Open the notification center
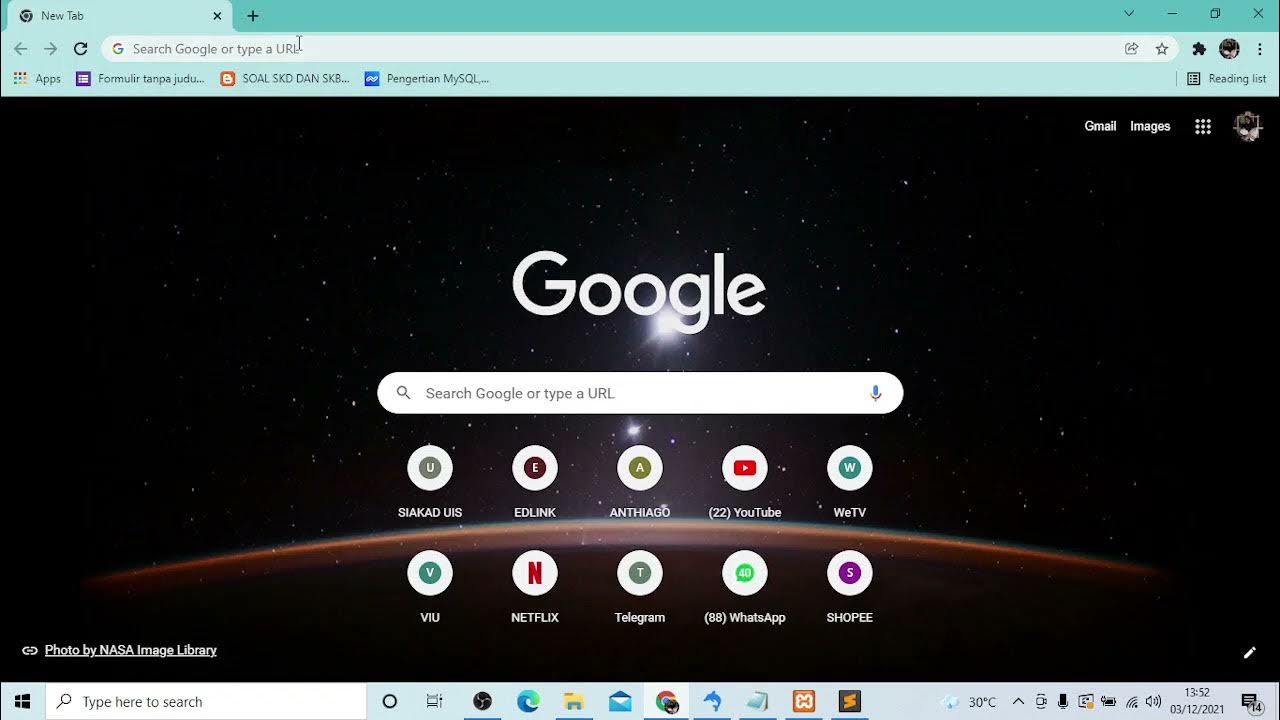The image size is (1280, 720). tap(1250, 701)
